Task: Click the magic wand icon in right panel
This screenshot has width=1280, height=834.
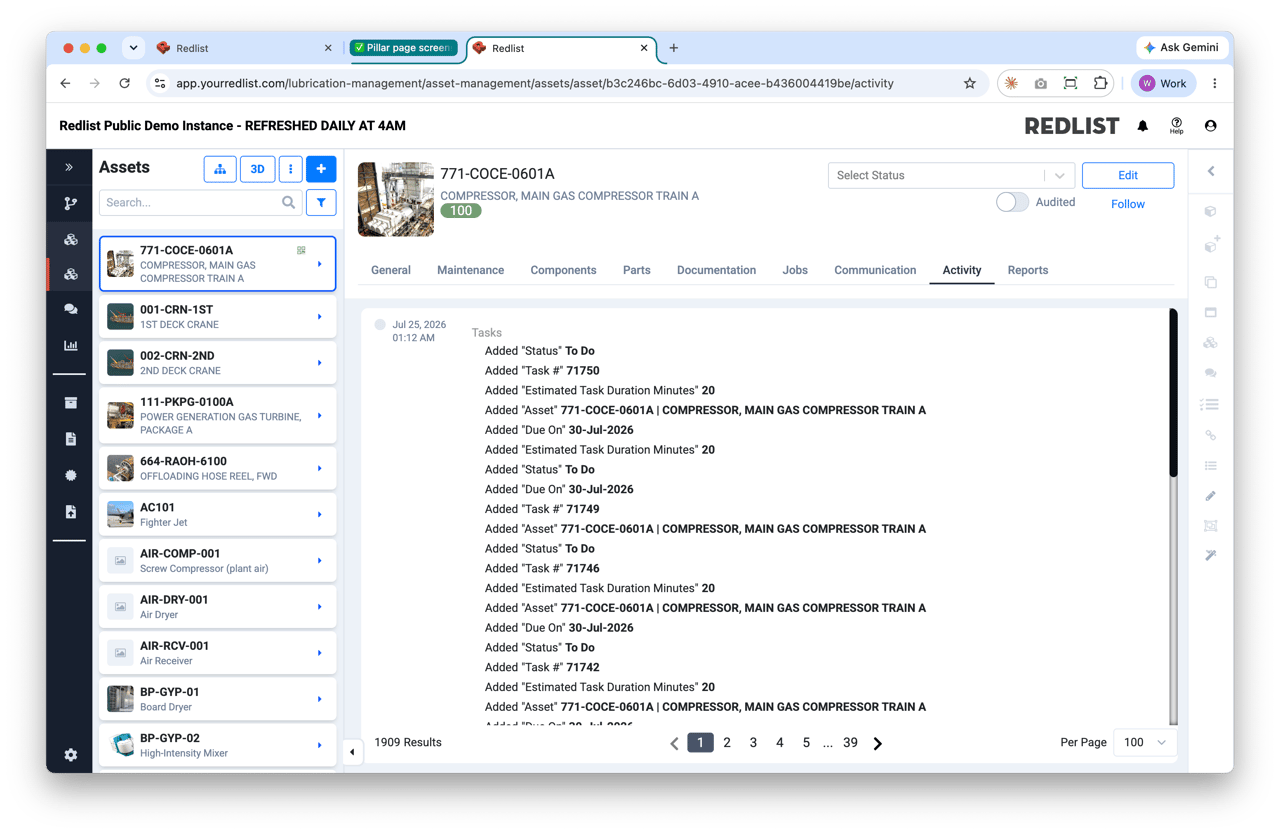Action: tap(1210, 555)
